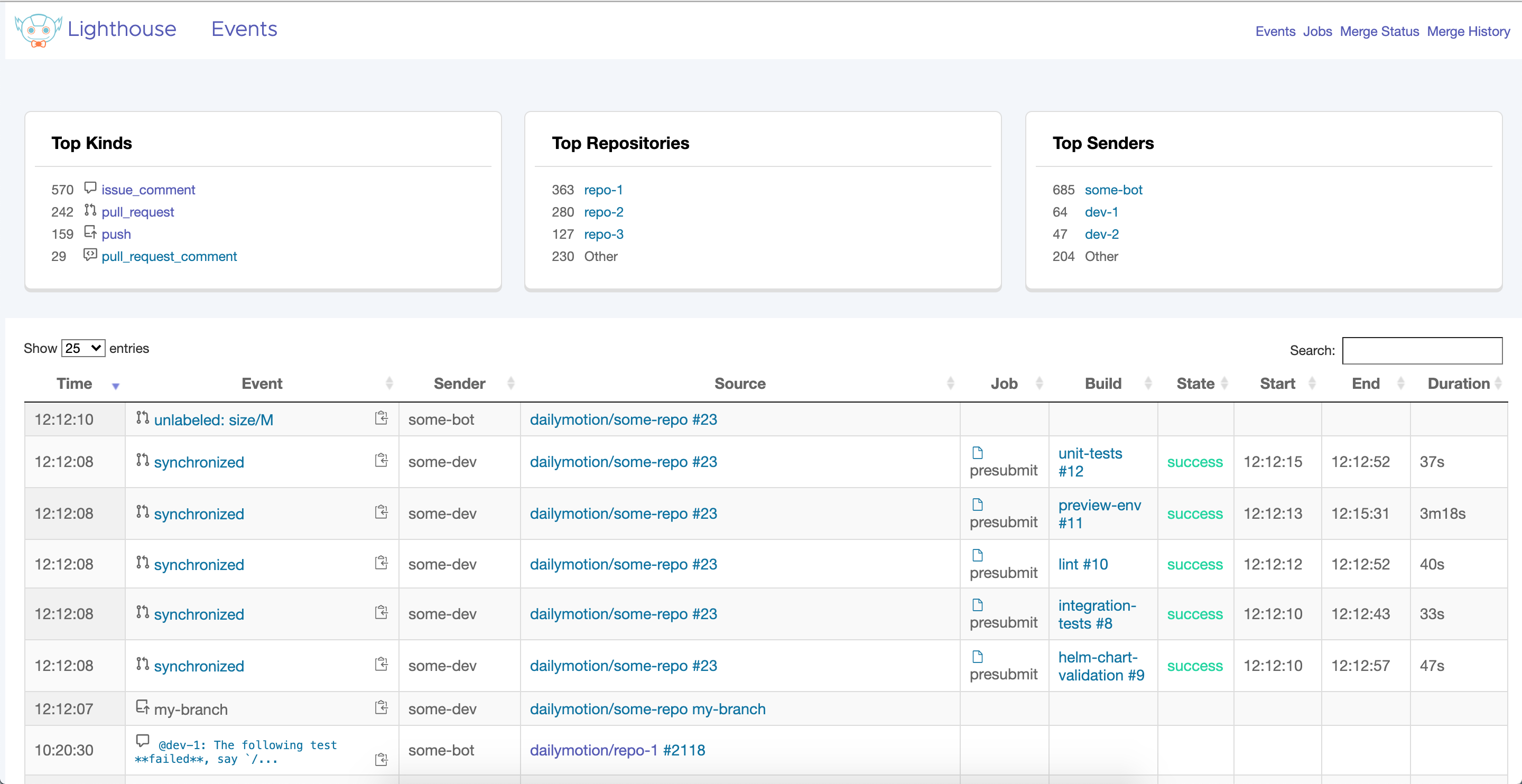Image resolution: width=1522 pixels, height=784 pixels.
Task: Sort table by Time column
Action: pos(75,384)
